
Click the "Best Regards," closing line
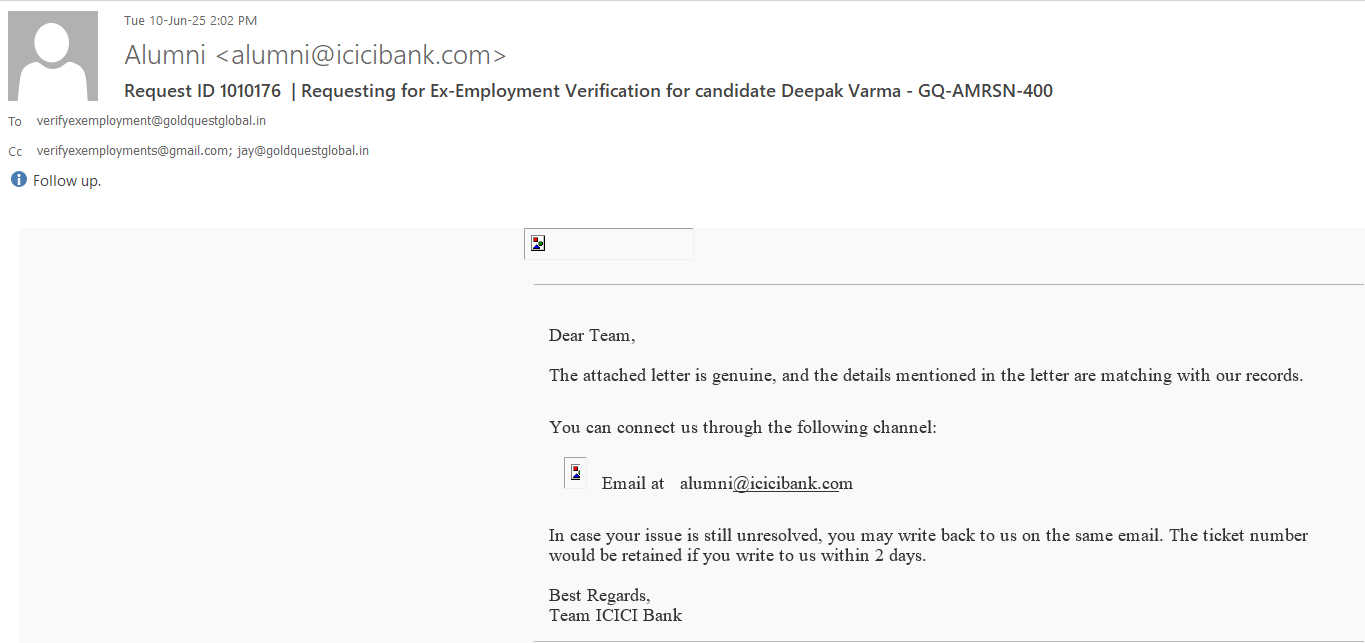pos(599,596)
